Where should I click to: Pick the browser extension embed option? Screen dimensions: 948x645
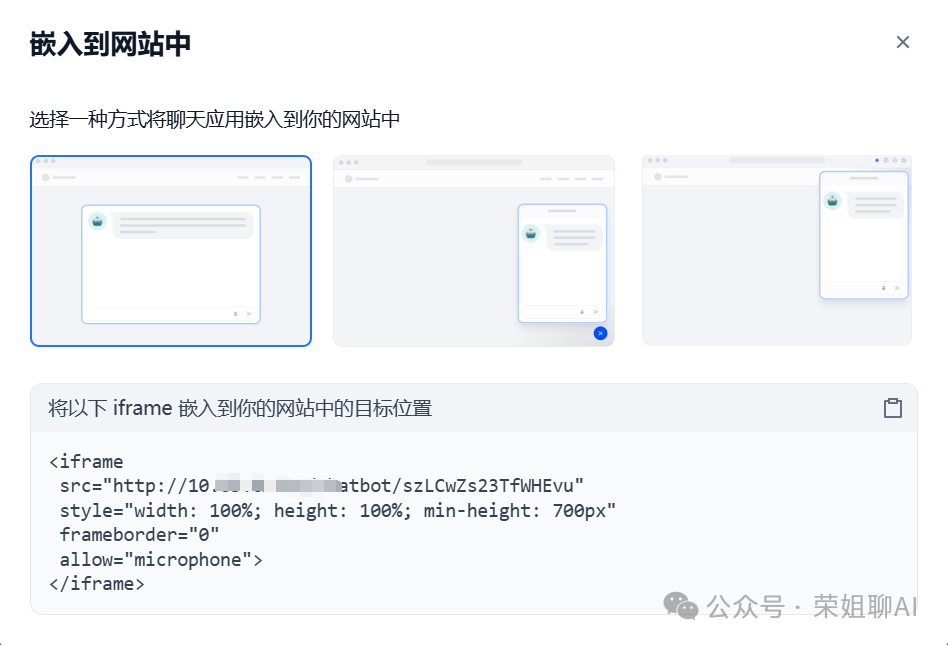click(777, 250)
